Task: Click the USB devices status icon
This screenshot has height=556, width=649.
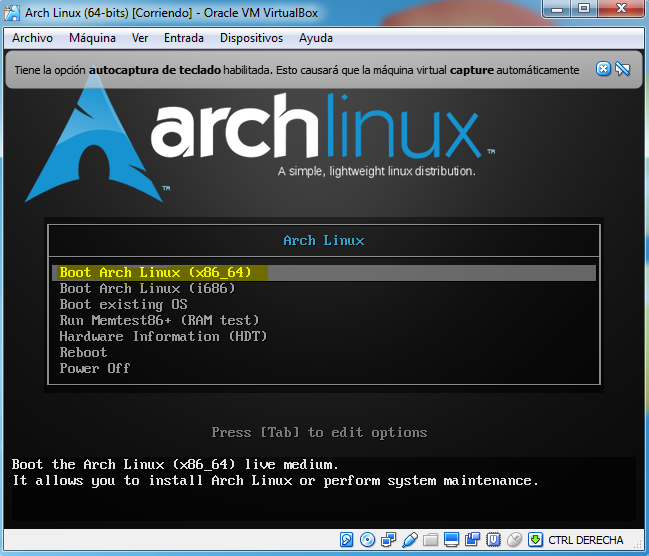Action: point(410,541)
